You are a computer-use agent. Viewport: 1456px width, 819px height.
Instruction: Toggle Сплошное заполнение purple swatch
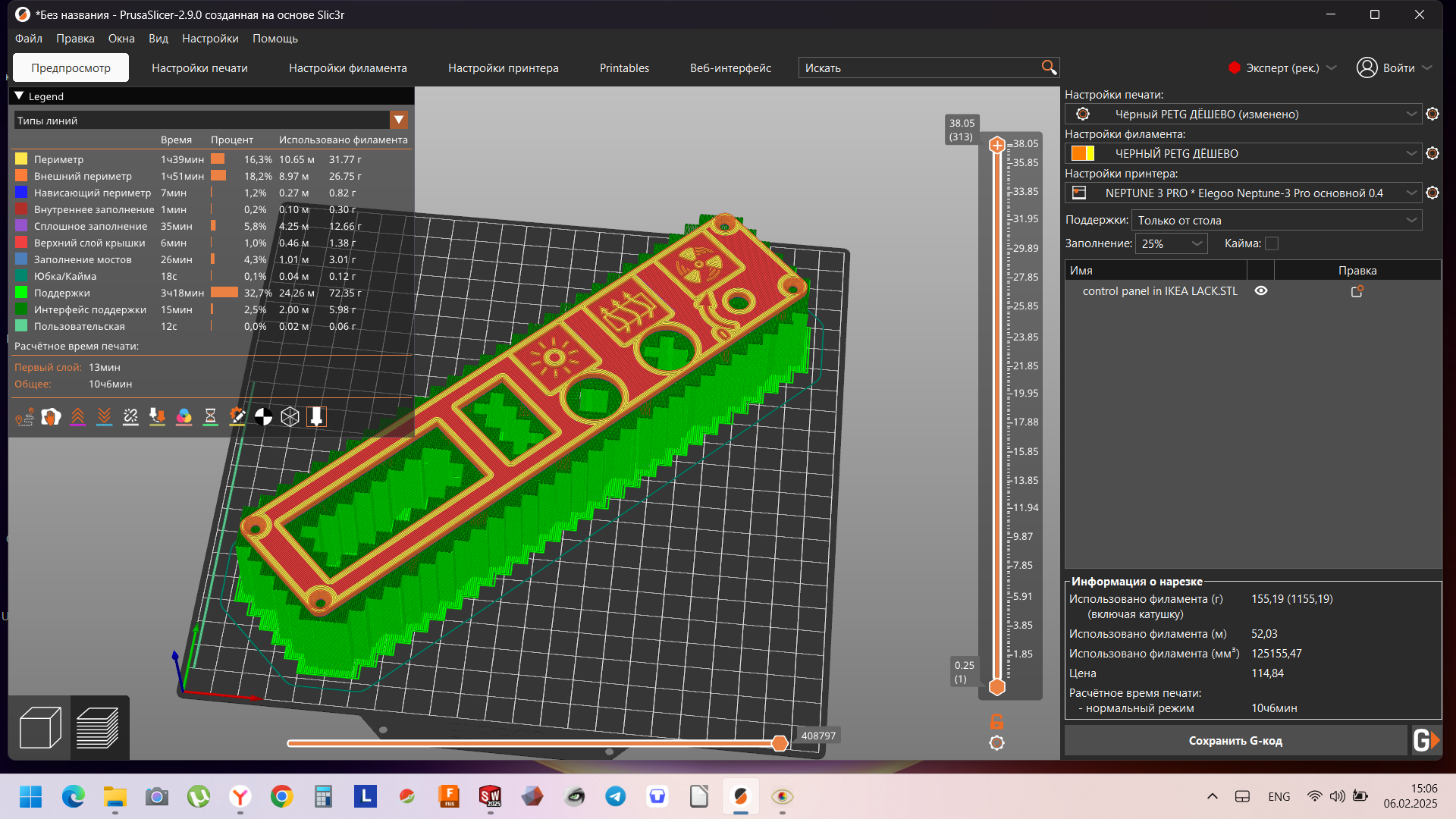pos(21,226)
